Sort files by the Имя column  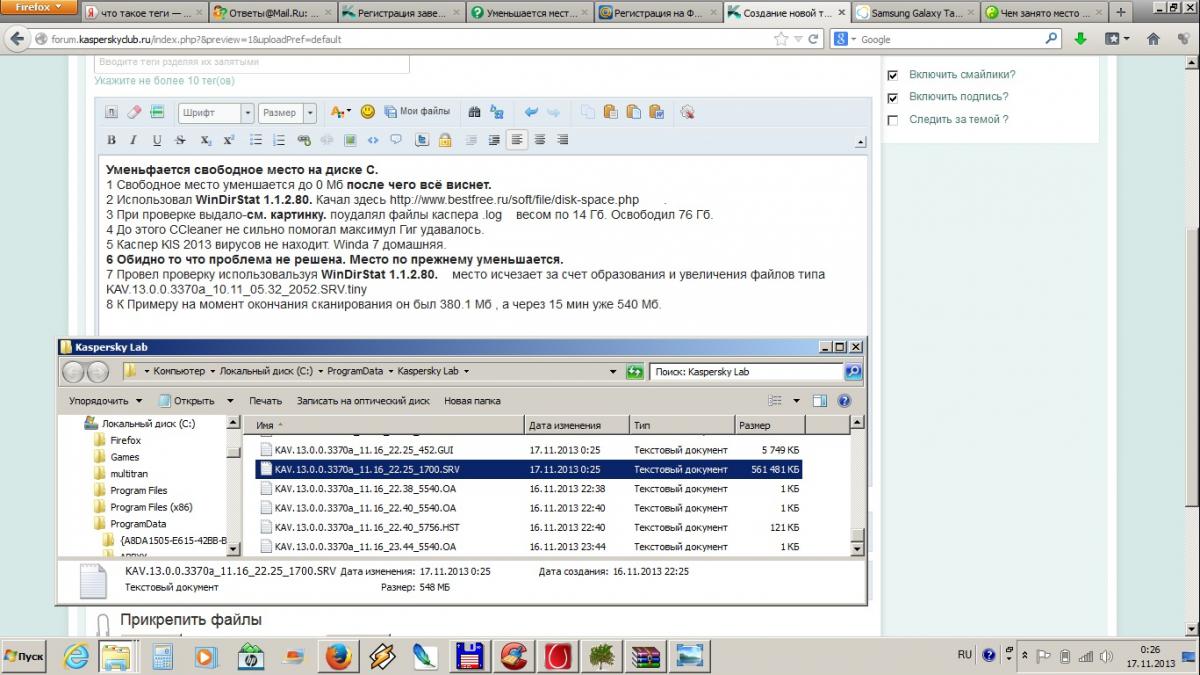385,425
